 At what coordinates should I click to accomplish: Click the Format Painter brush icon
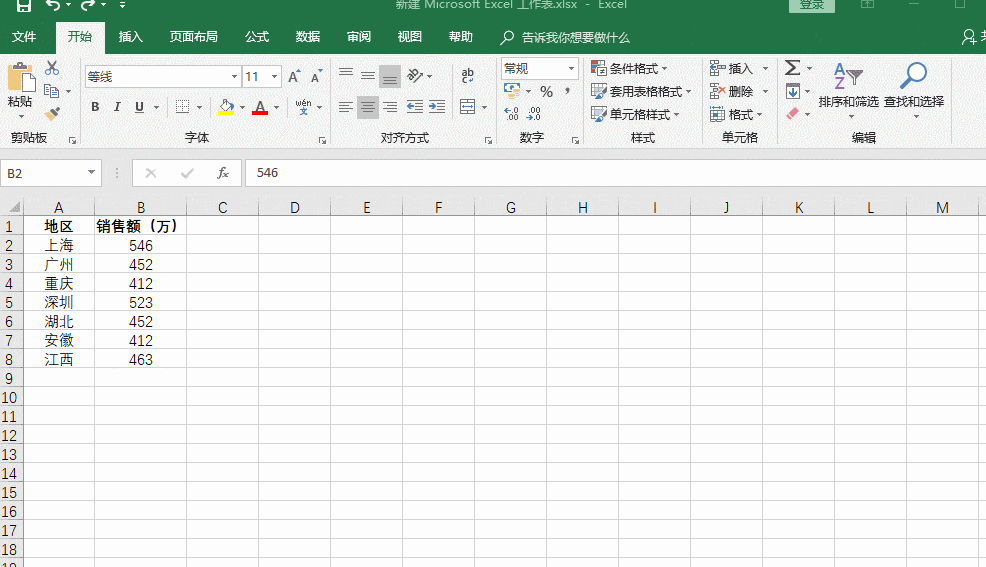tap(53, 114)
